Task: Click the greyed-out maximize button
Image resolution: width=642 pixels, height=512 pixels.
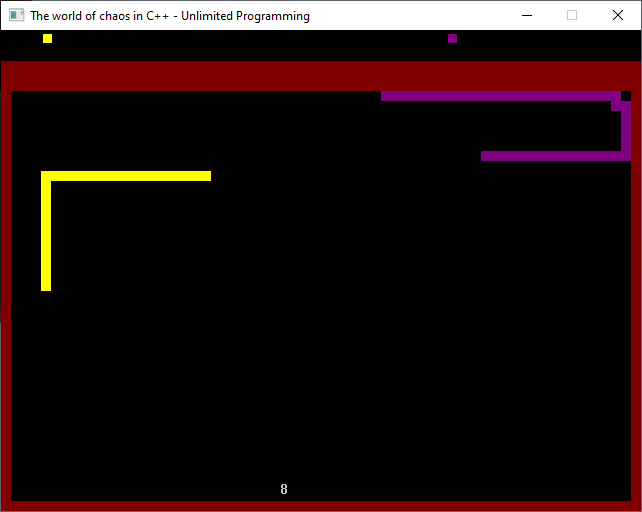Action: coord(572,16)
